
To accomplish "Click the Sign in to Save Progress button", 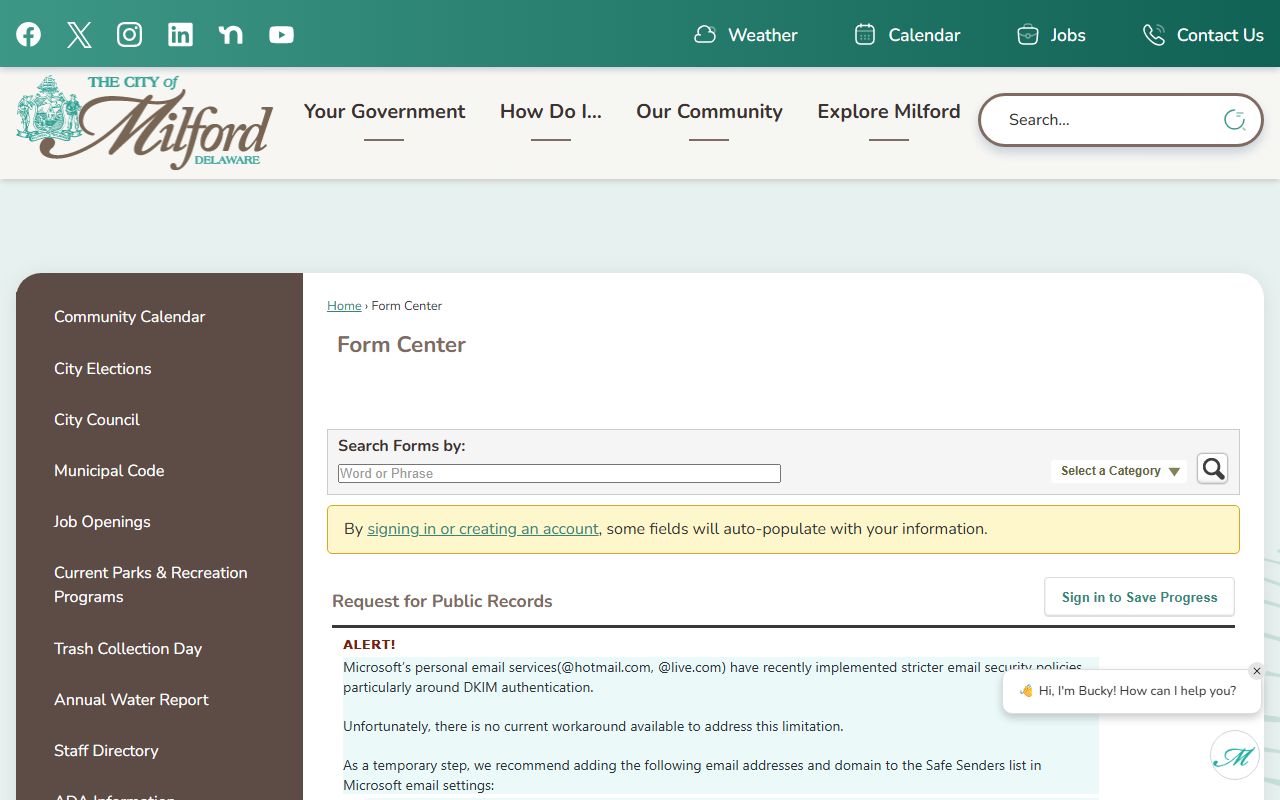I will [x=1139, y=597].
